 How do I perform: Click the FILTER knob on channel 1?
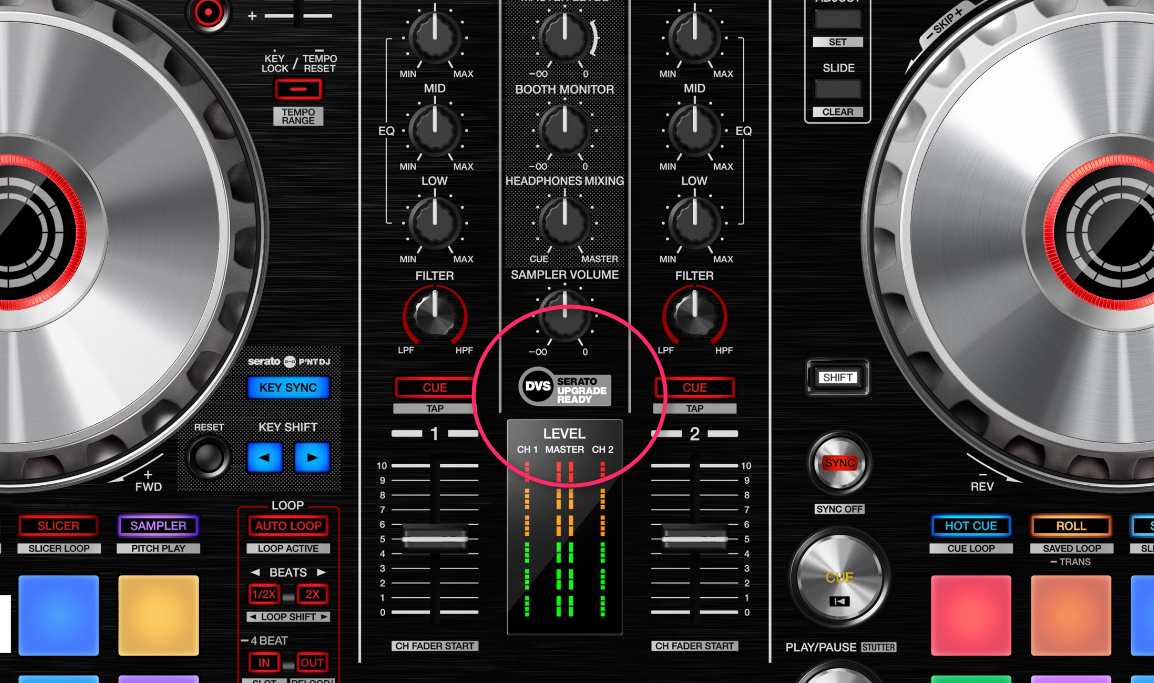coord(434,315)
